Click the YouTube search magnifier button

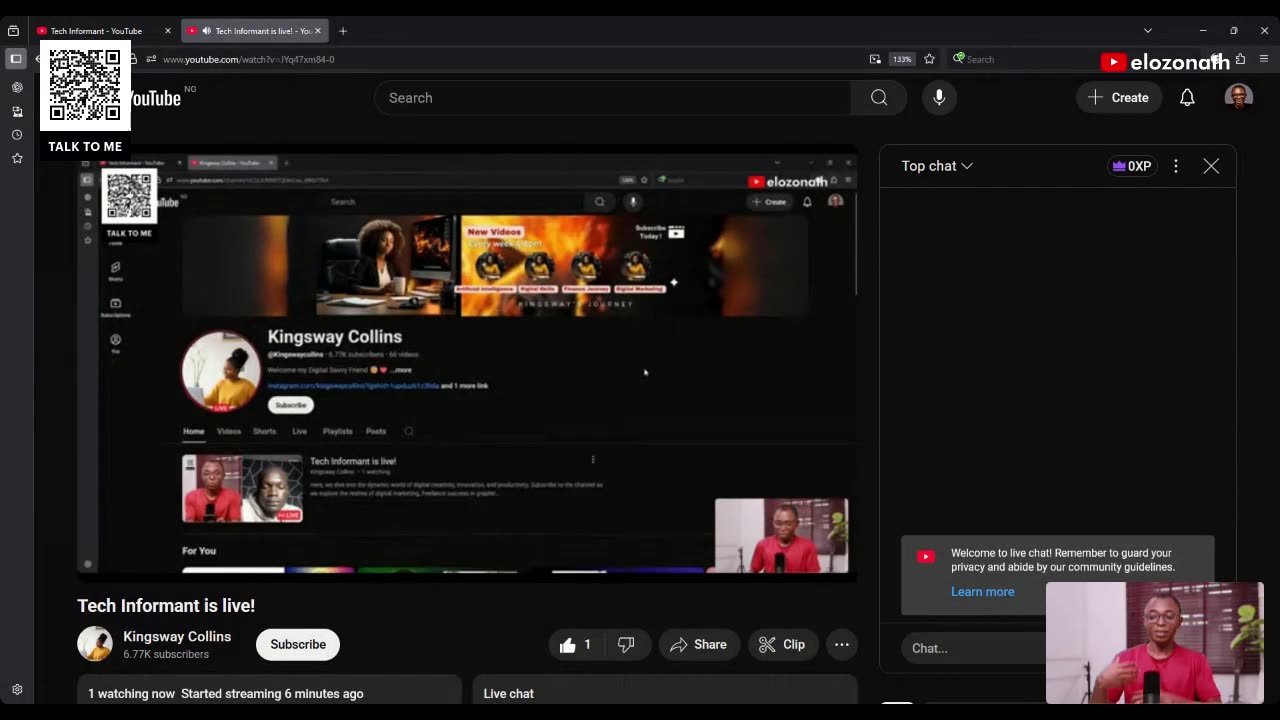pyautogui.click(x=879, y=98)
